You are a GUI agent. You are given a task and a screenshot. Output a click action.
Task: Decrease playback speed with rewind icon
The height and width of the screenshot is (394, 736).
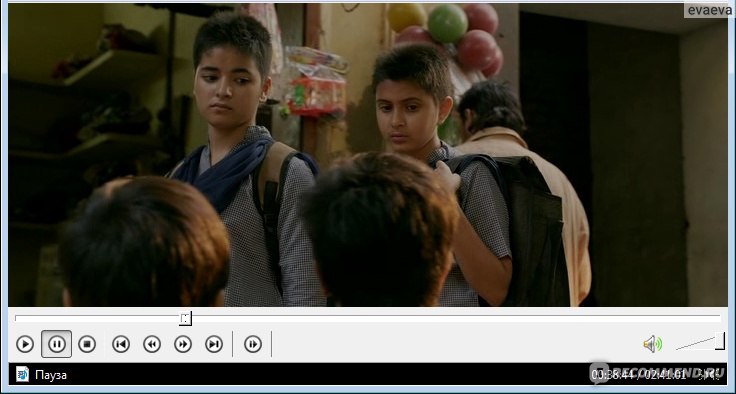click(152, 344)
